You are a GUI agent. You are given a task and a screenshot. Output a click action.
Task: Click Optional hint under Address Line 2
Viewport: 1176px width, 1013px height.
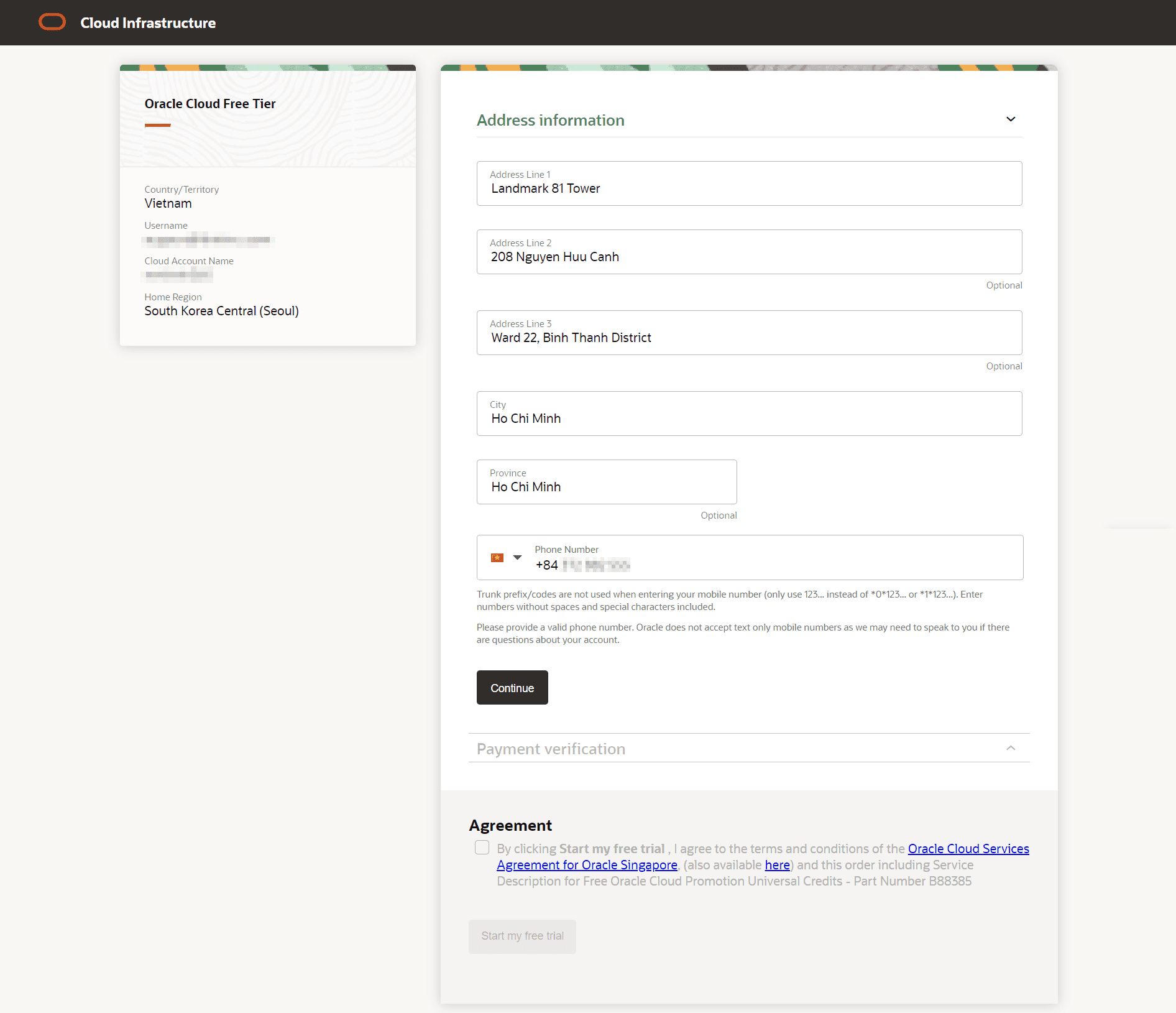tap(1004, 285)
